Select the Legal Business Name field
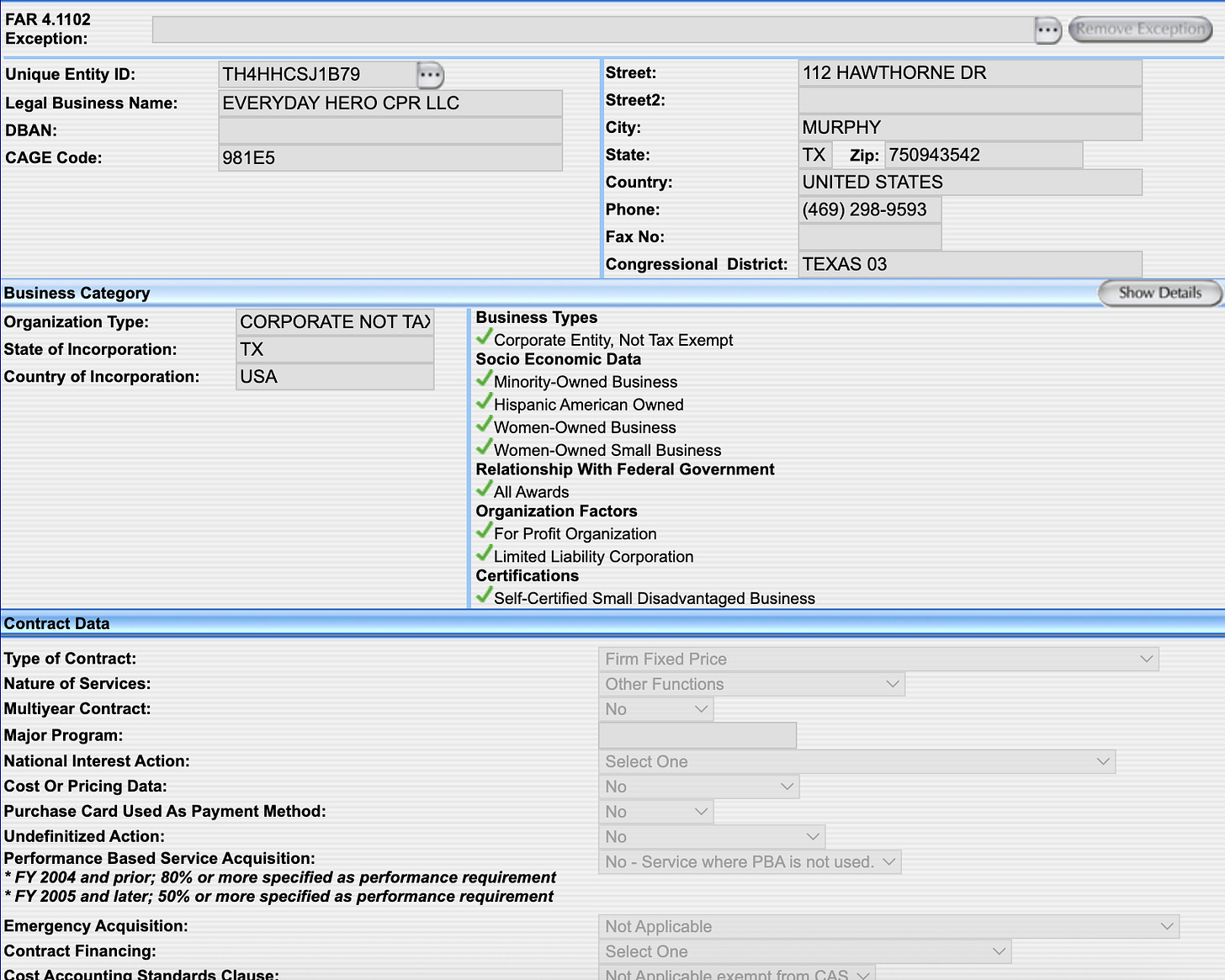 click(x=390, y=103)
